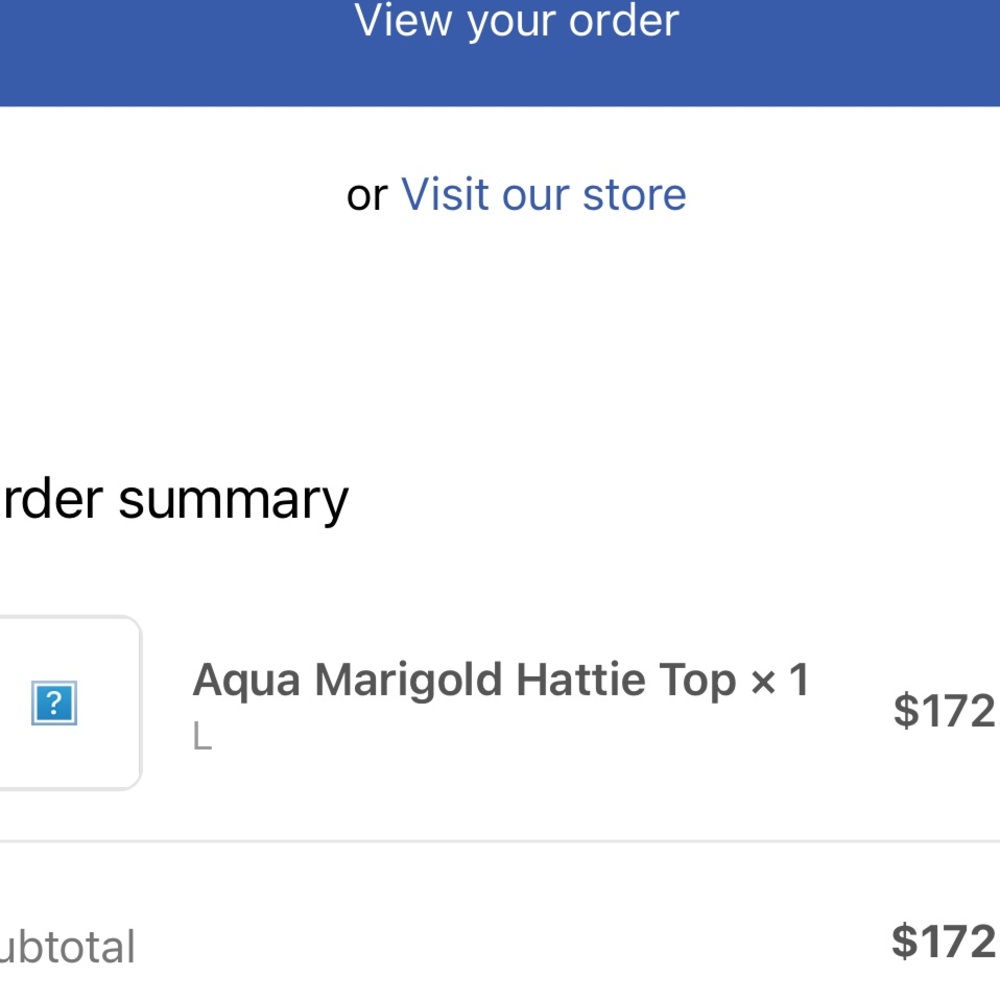Click the Order summary heading
1000x1000 pixels.
(x=174, y=501)
